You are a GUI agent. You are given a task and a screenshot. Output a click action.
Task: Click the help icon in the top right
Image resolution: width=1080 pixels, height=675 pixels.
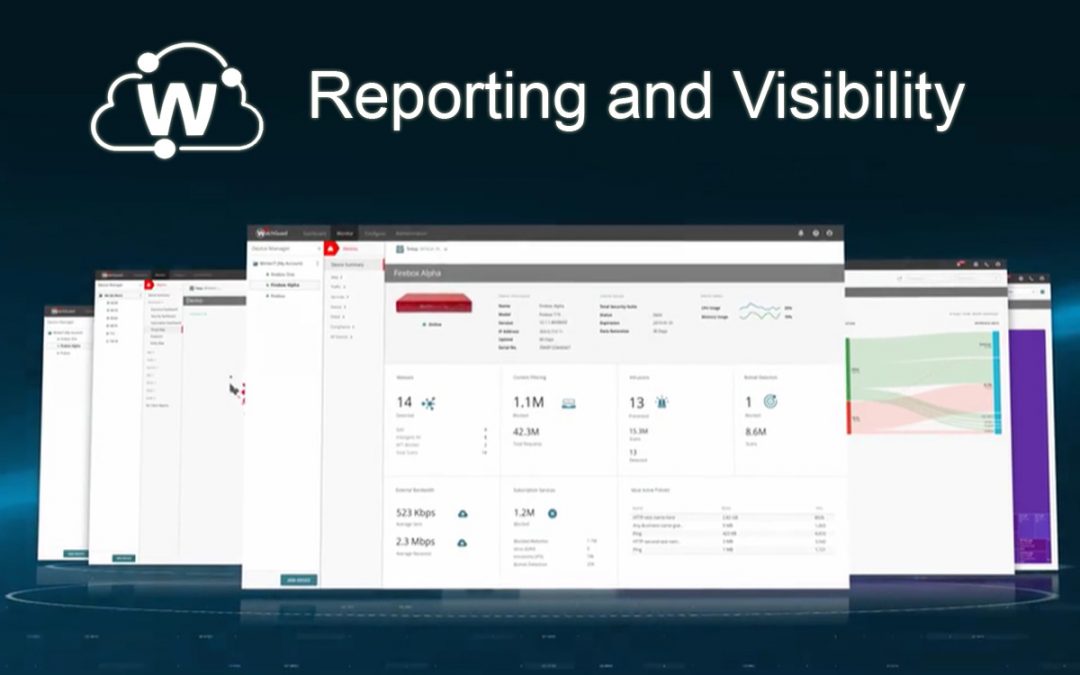coord(816,233)
